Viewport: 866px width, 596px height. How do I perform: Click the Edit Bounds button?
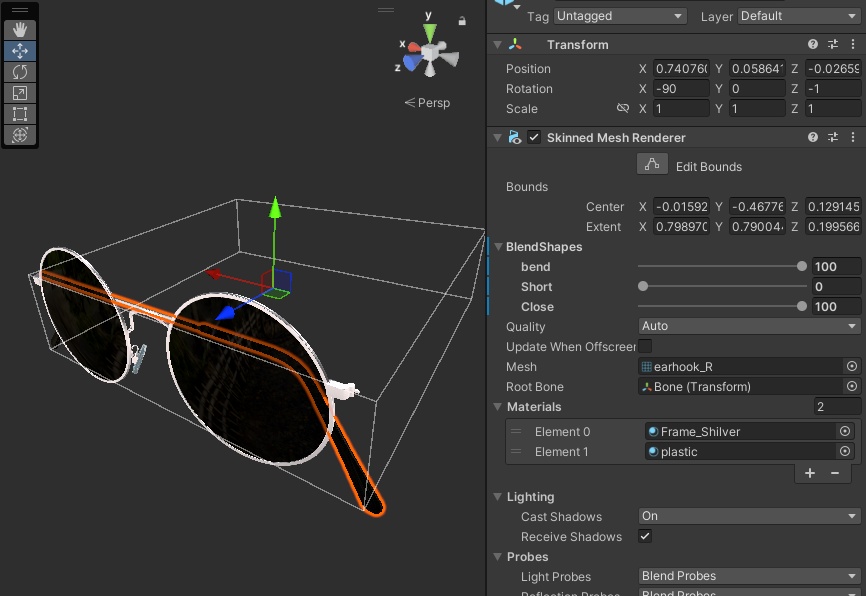point(652,165)
